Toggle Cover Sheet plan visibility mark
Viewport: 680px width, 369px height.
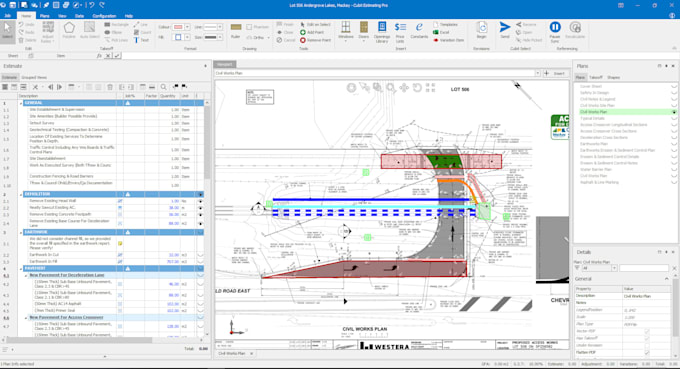point(674,86)
